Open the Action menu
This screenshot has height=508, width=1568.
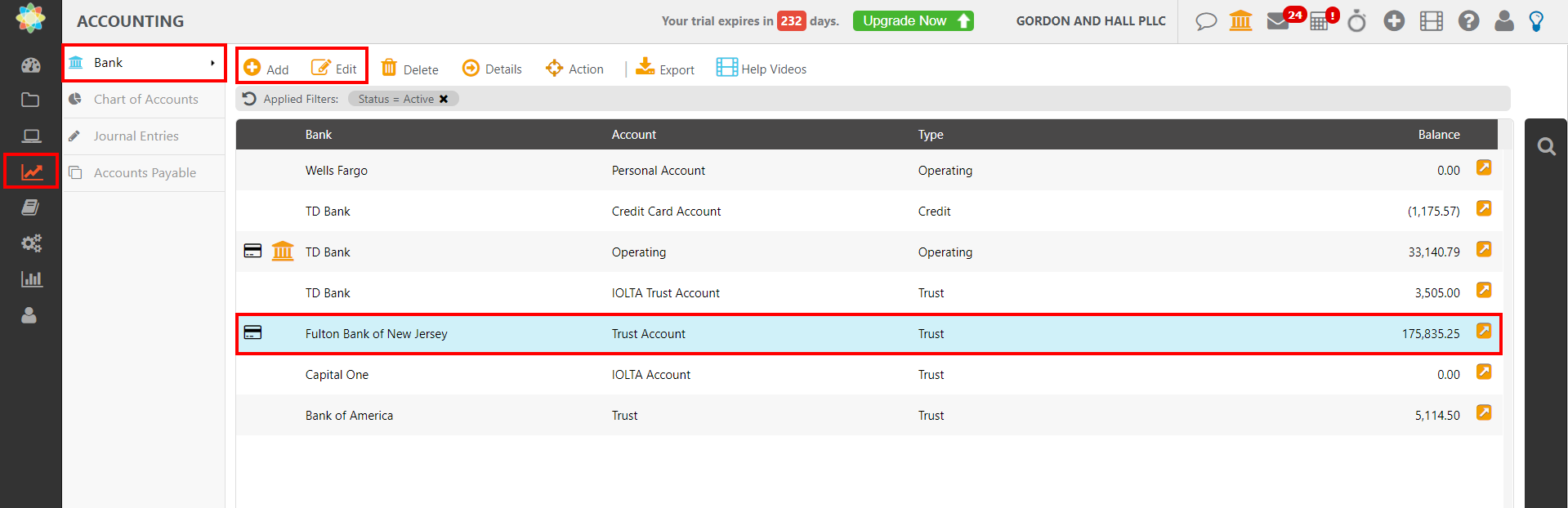tap(574, 69)
